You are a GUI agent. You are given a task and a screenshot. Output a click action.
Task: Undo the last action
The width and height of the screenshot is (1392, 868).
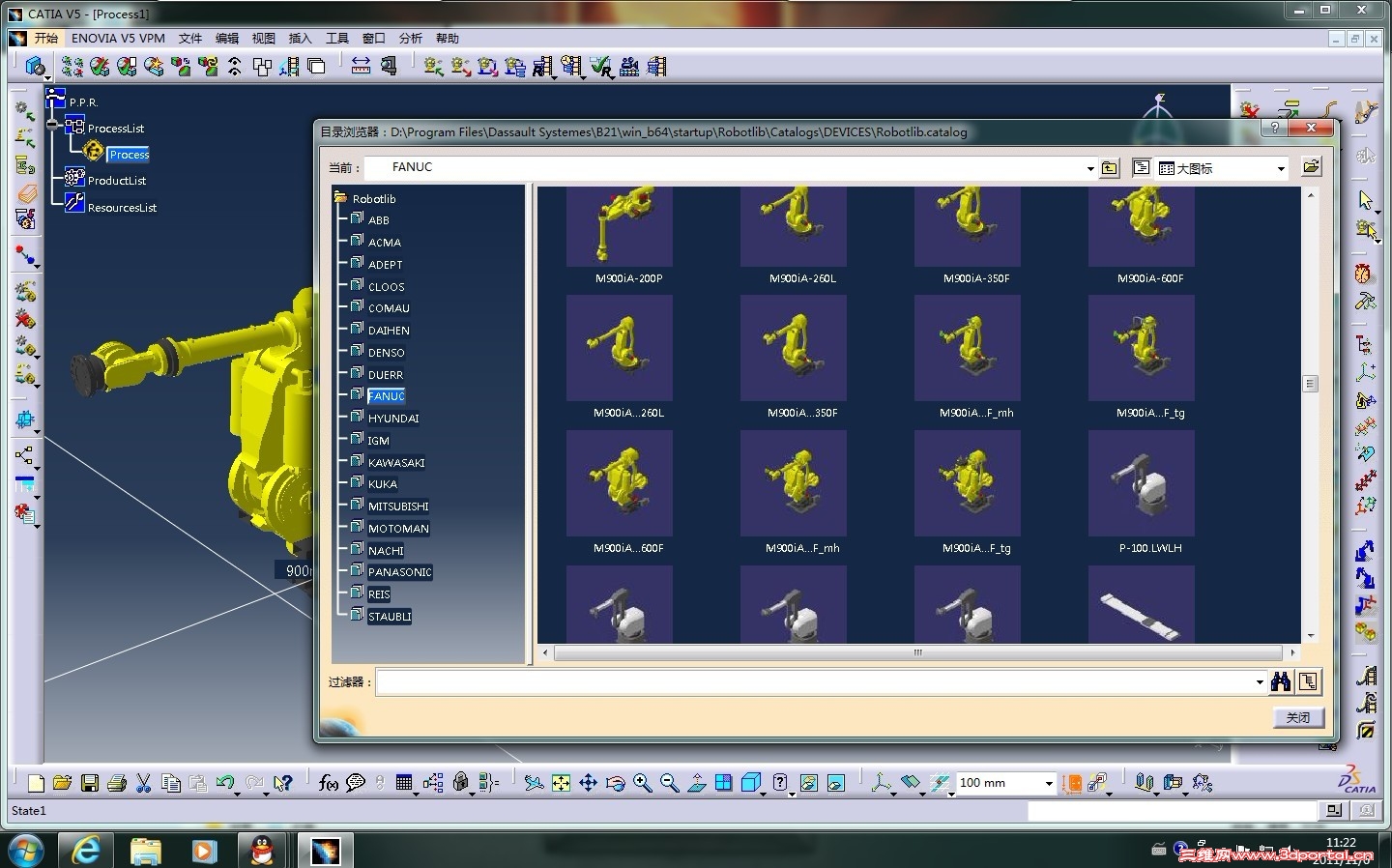(225, 783)
